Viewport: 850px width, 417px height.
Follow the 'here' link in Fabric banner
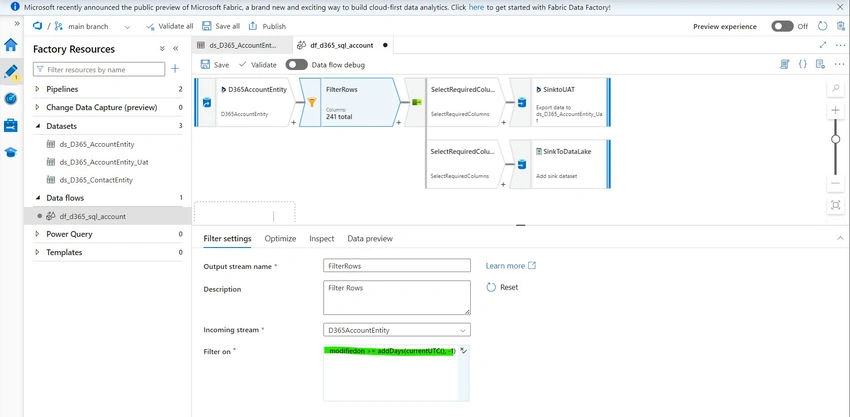(476, 8)
